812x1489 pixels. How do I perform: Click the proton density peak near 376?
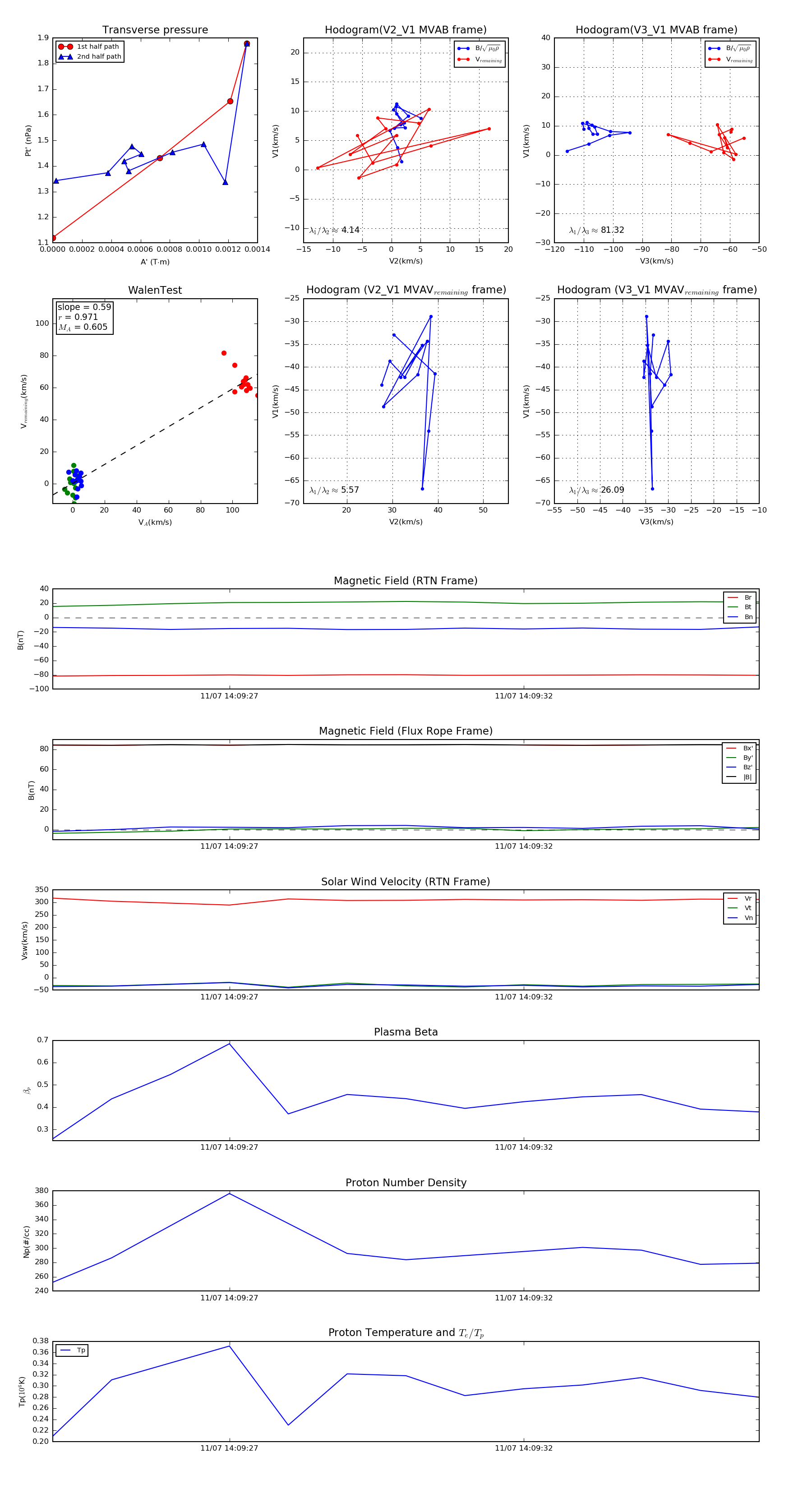coord(230,1194)
